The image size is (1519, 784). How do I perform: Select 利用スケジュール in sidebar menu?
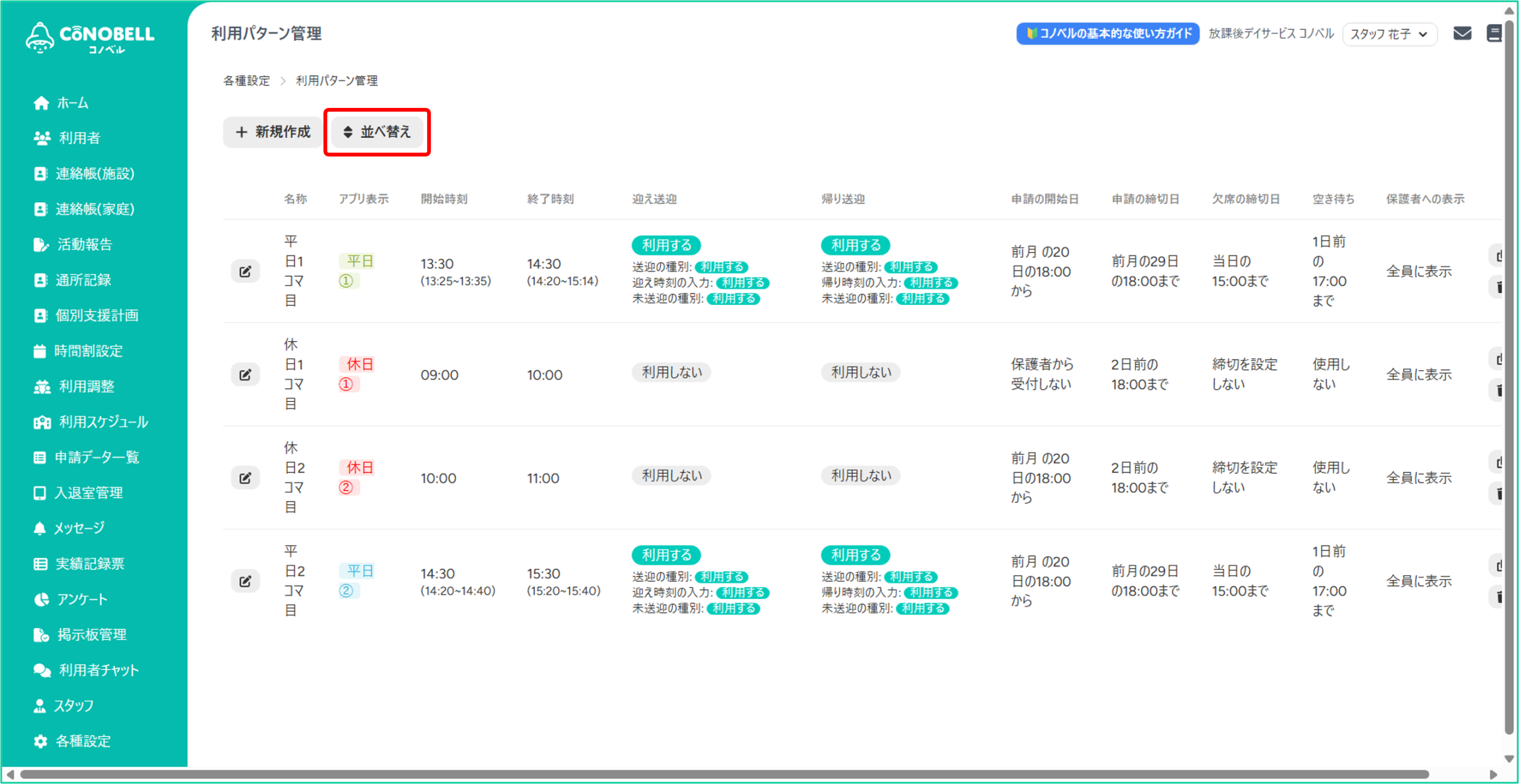pyautogui.click(x=103, y=422)
